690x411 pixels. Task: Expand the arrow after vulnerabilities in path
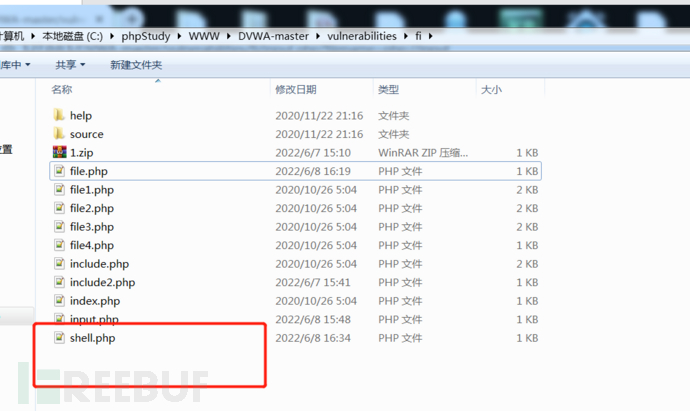click(x=405, y=36)
